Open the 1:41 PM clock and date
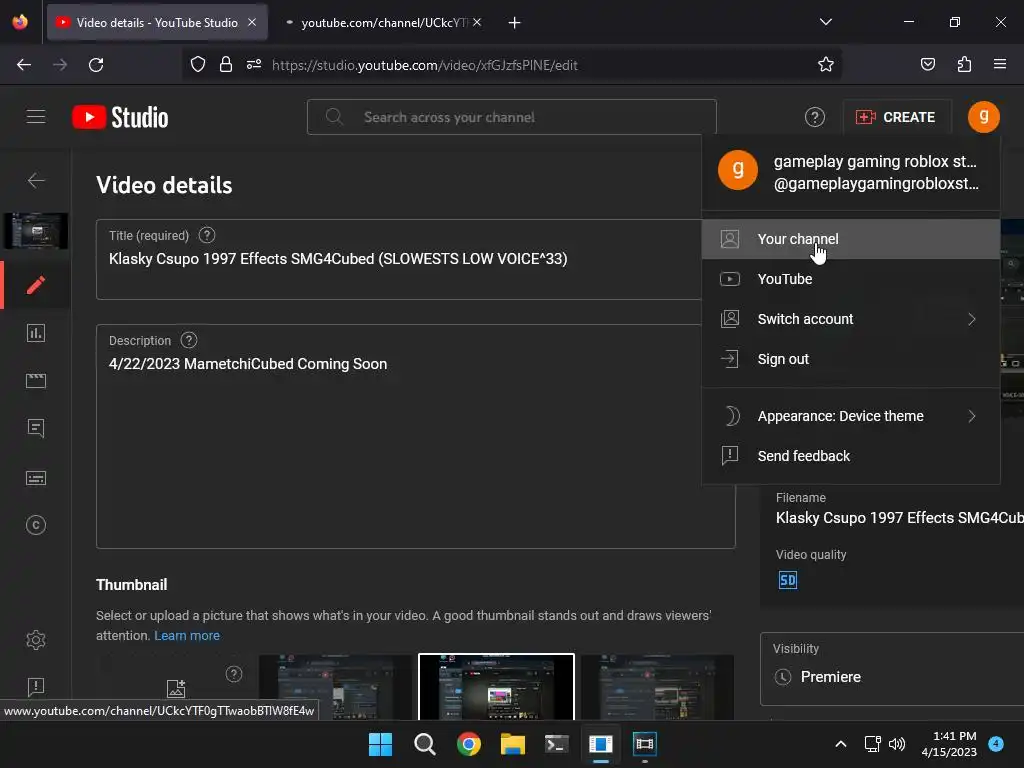Image resolution: width=1024 pixels, height=768 pixels. tap(949, 744)
